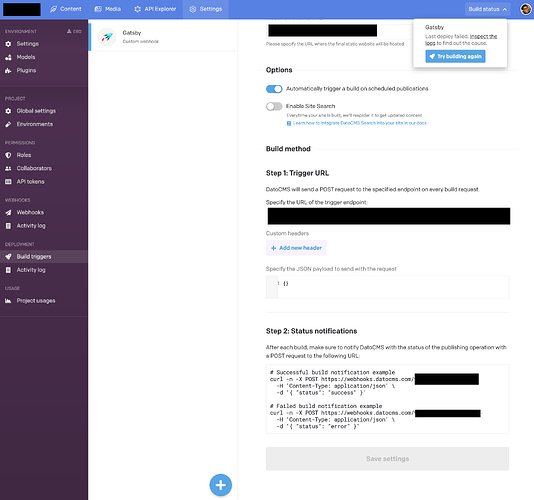This screenshot has width=534, height=500.
Task: Click the trigger endpoint URL field
Action: (389, 216)
